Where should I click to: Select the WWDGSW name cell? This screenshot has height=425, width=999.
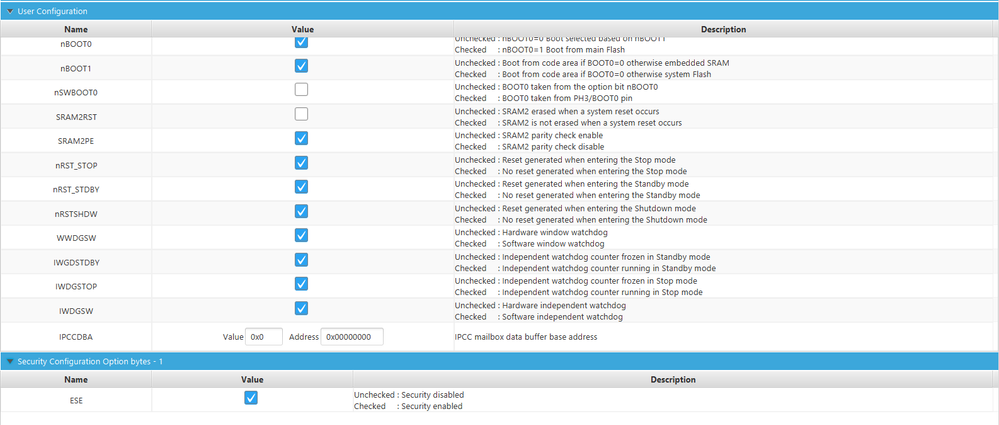coord(76,238)
